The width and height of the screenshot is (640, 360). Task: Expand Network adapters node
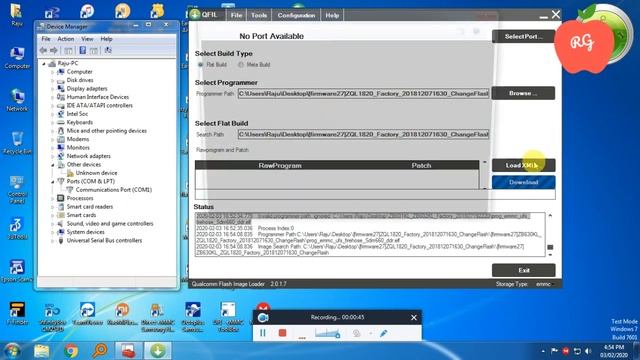click(x=52, y=156)
